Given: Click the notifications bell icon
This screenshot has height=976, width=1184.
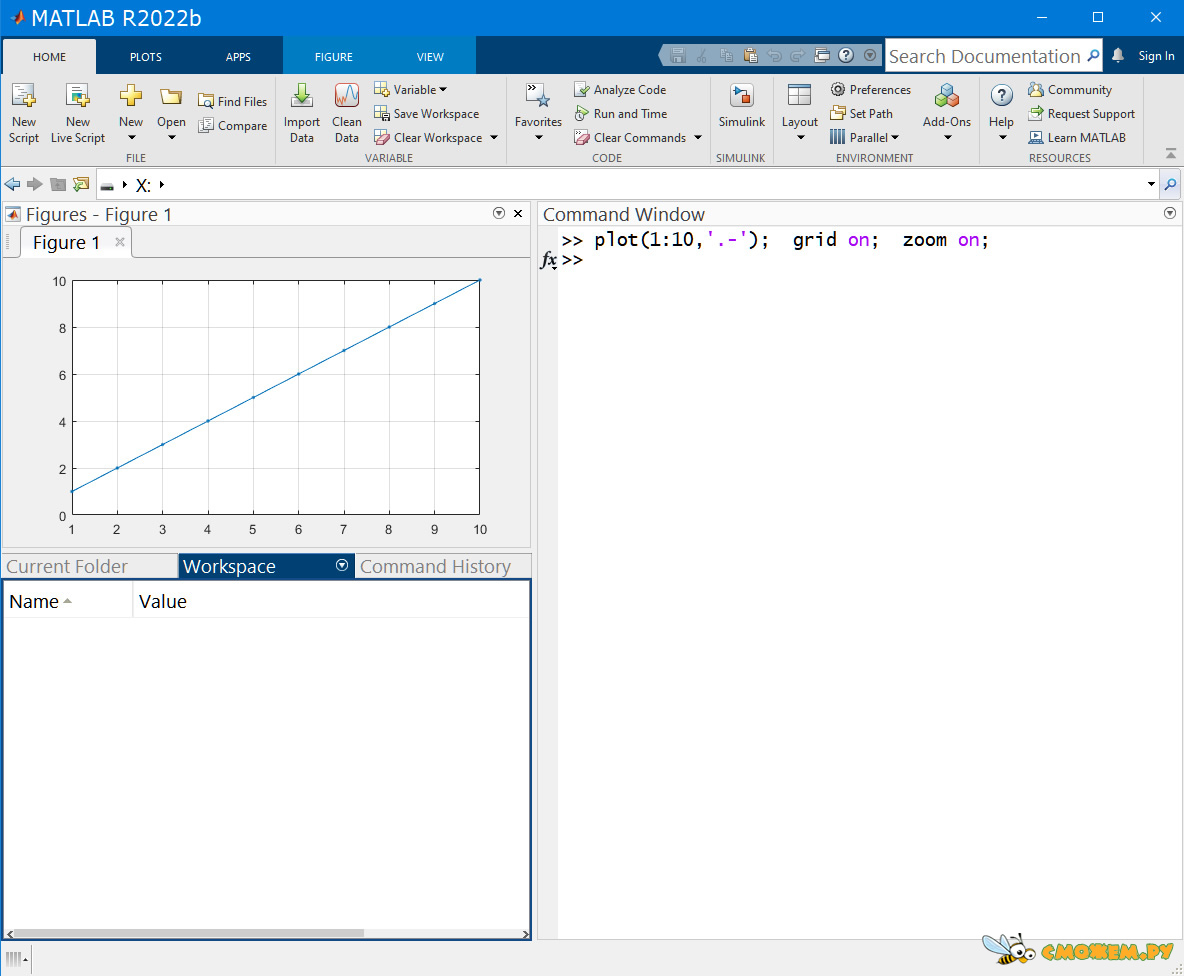Looking at the screenshot, I should pyautogui.click(x=1118, y=55).
